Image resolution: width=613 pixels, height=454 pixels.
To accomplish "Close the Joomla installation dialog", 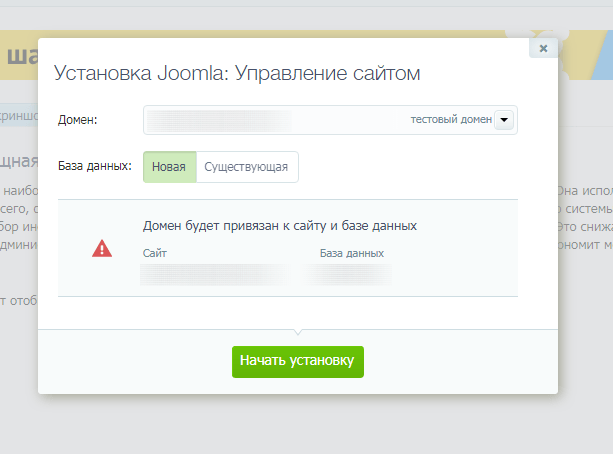I will [543, 48].
